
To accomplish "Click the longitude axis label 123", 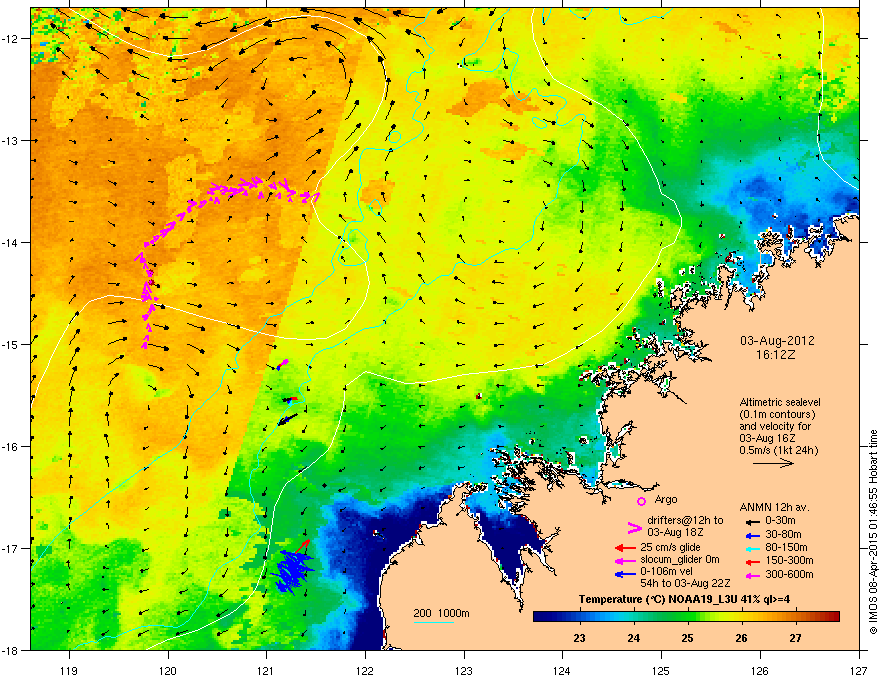I will [464, 670].
